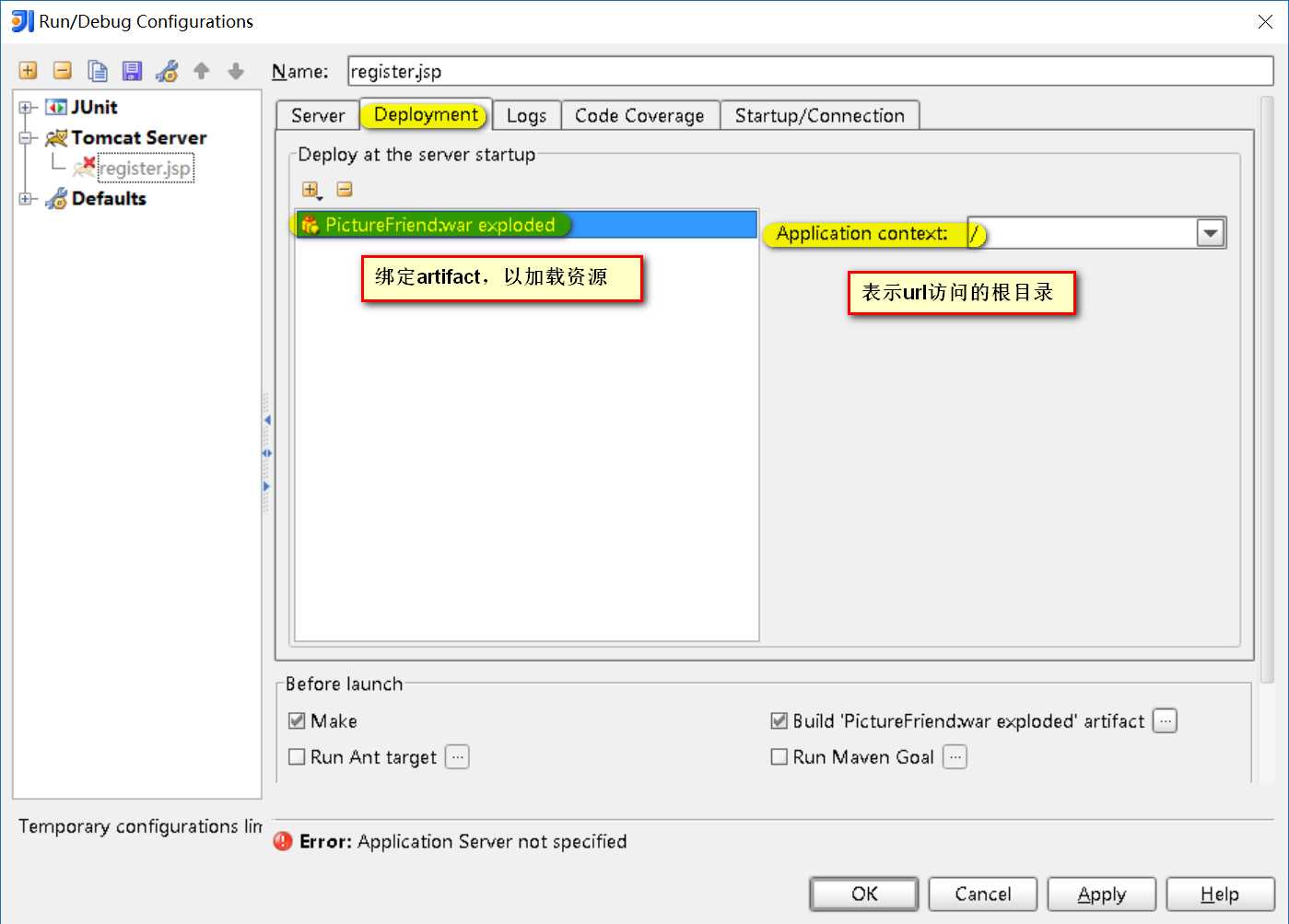The width and height of the screenshot is (1289, 924).
Task: Click the IntelliJ icon in title bar
Action: coord(22,21)
